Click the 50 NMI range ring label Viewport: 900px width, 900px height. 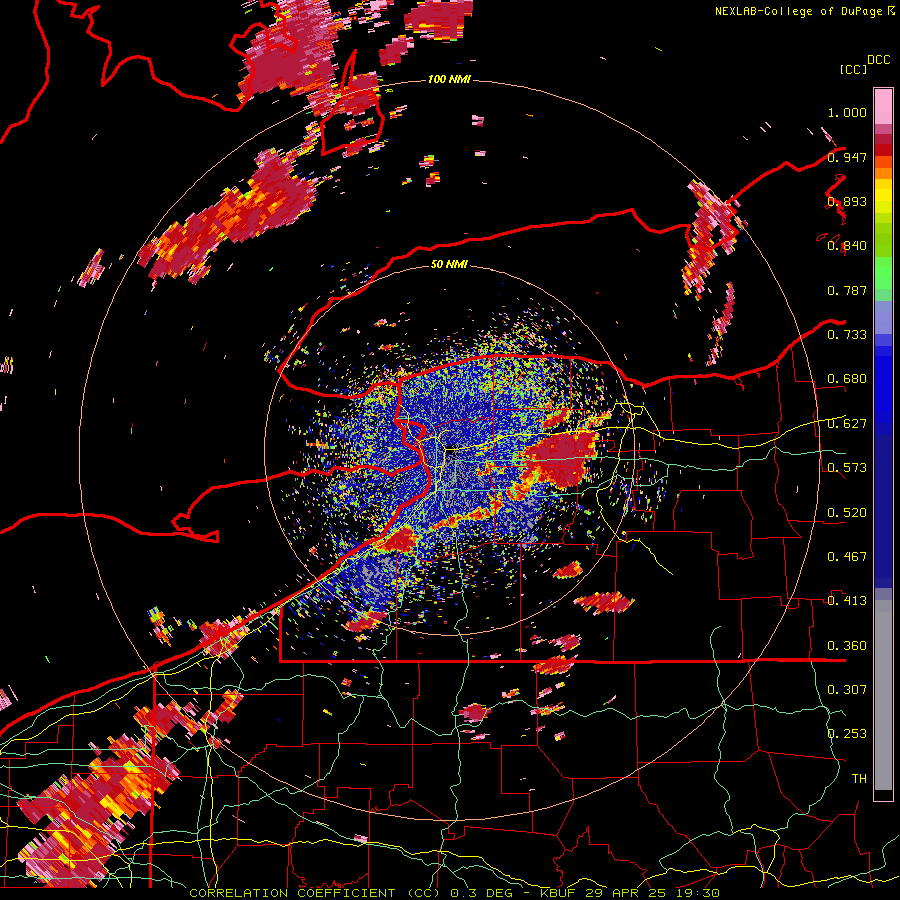449,265
